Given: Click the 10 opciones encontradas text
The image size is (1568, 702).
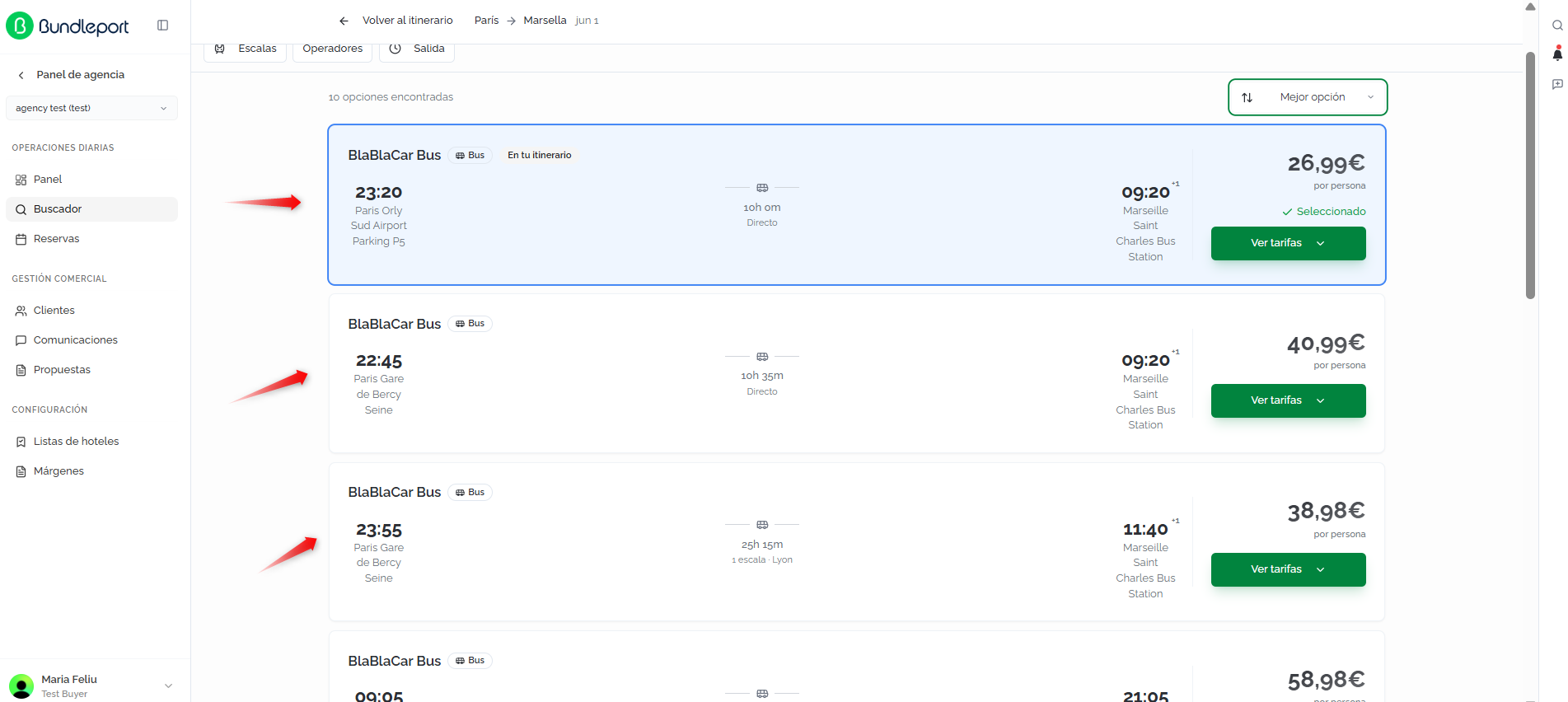Looking at the screenshot, I should [391, 97].
